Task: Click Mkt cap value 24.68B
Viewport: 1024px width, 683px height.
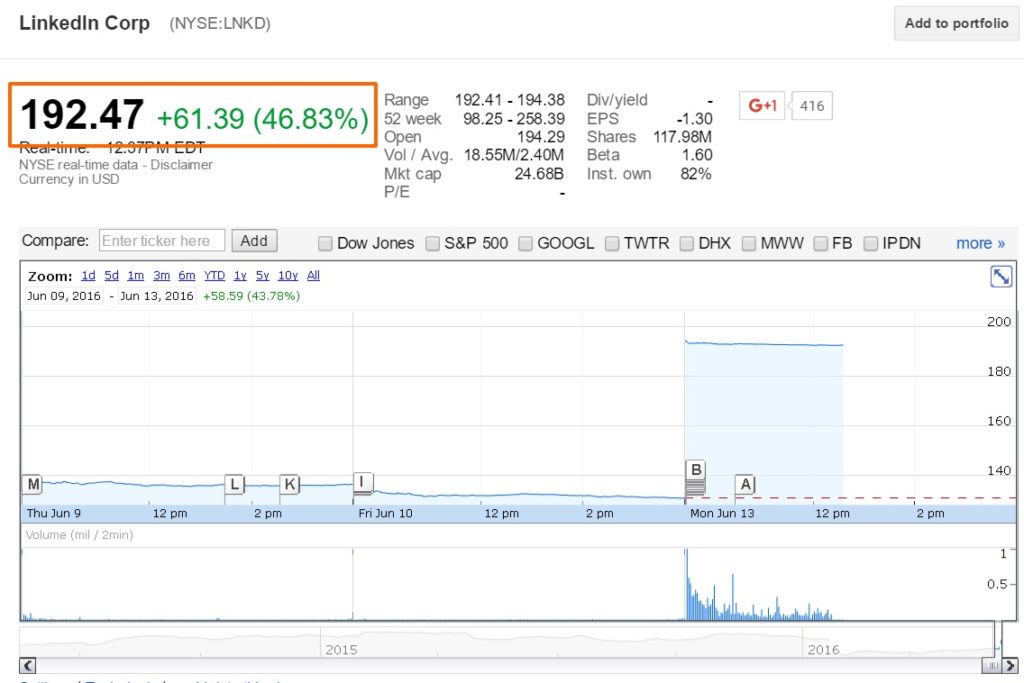Action: (x=539, y=174)
